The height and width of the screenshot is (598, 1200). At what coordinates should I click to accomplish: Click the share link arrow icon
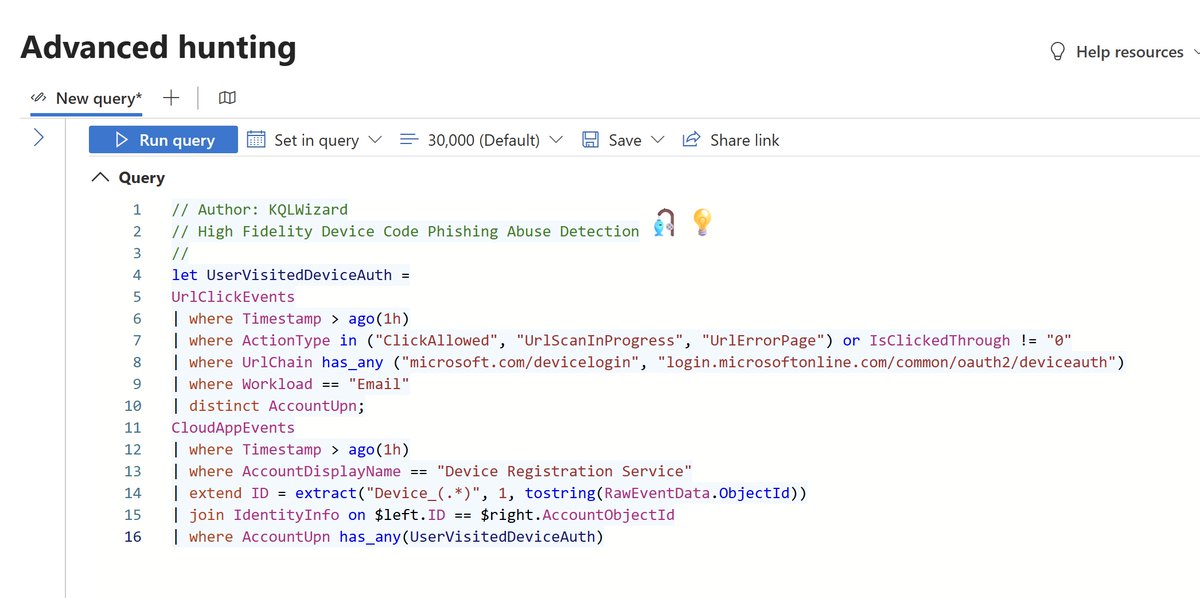691,140
